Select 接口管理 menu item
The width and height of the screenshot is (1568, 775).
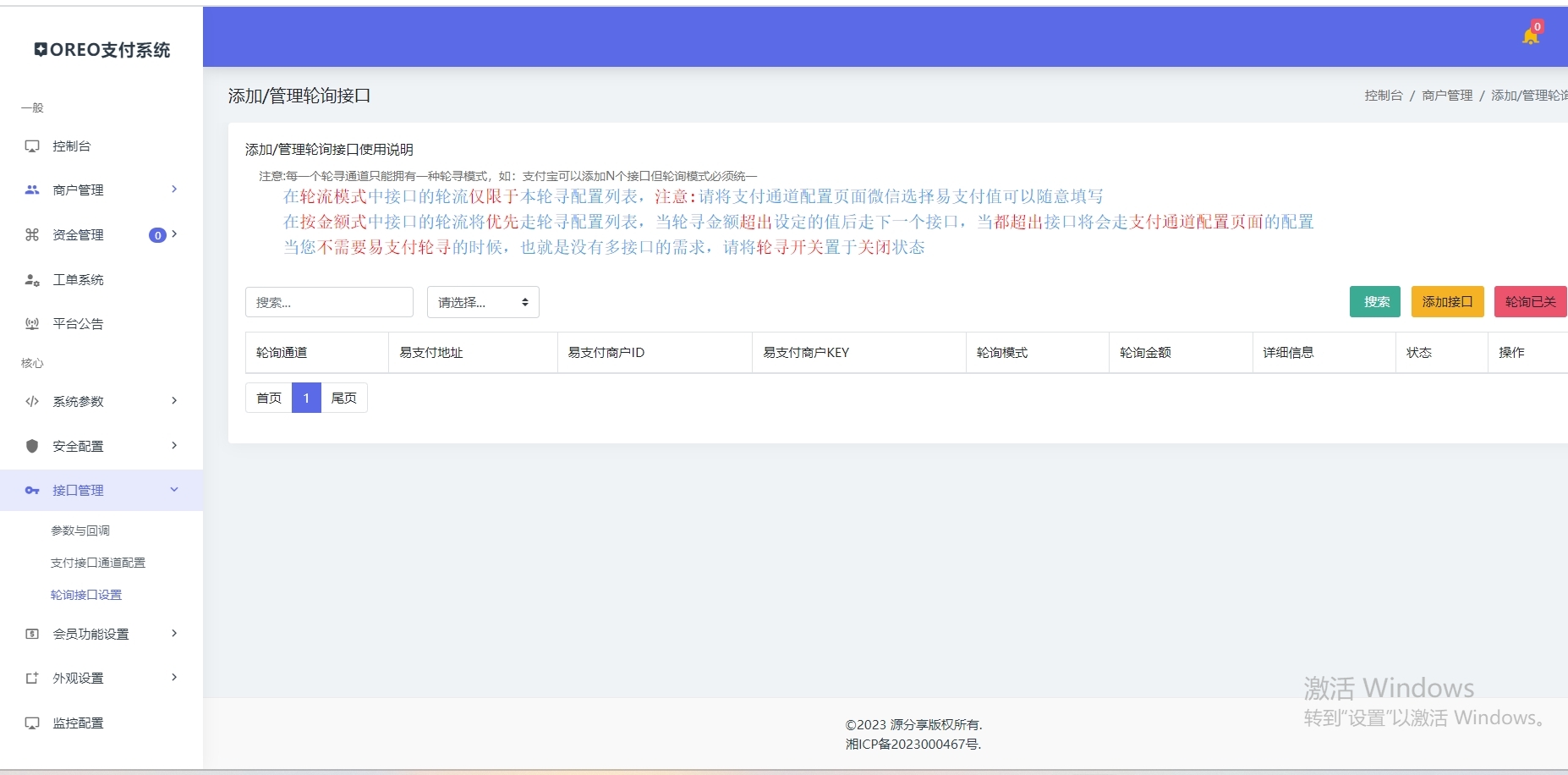point(101,491)
